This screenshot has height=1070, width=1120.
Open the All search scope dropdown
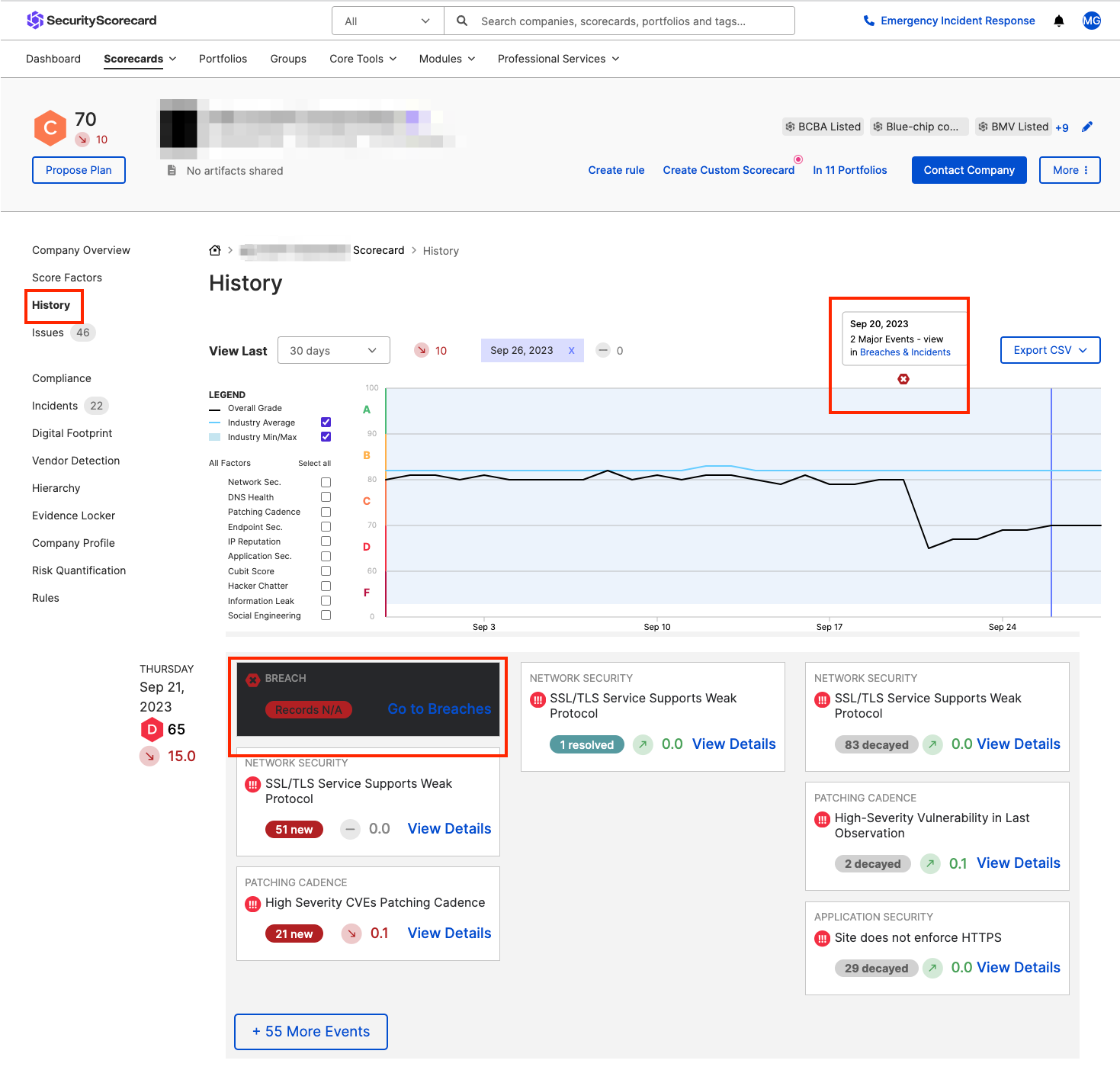tap(388, 21)
